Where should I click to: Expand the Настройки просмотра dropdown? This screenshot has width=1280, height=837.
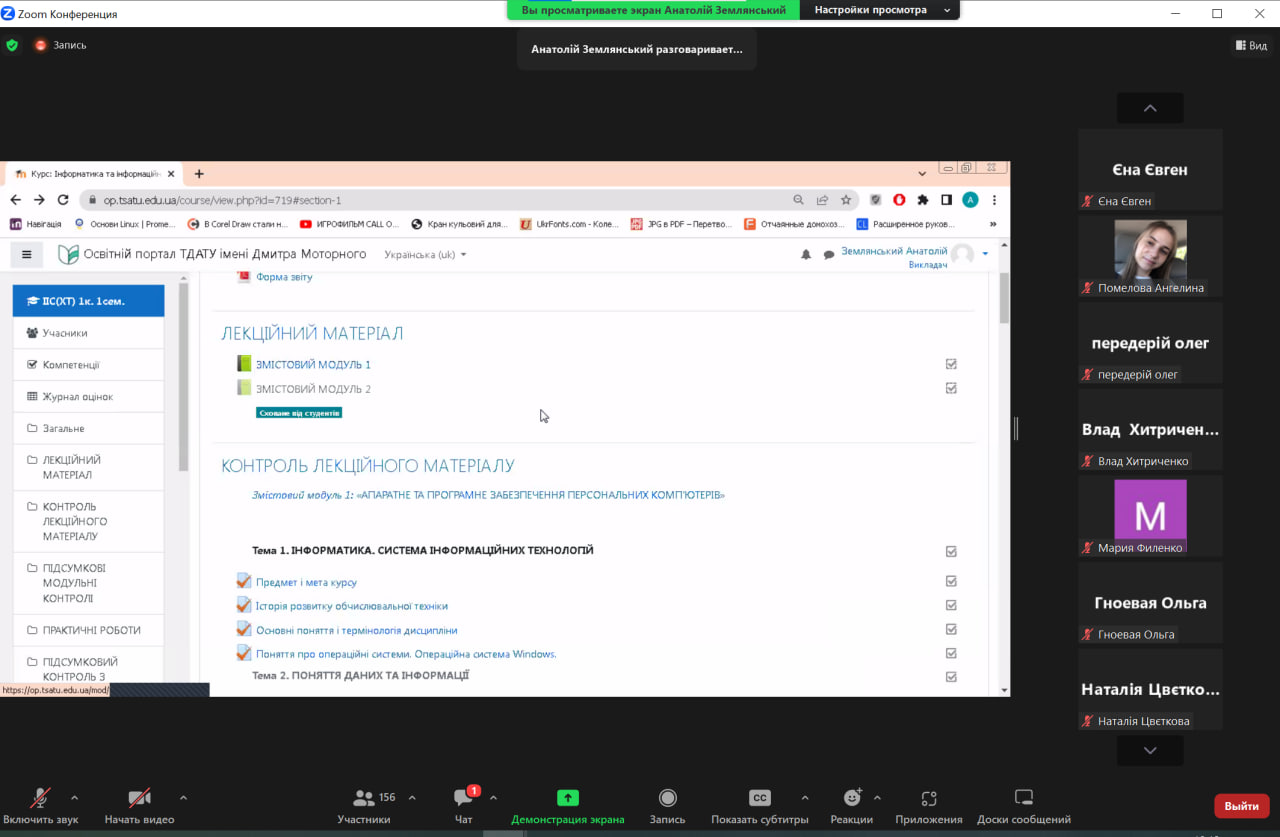[880, 10]
